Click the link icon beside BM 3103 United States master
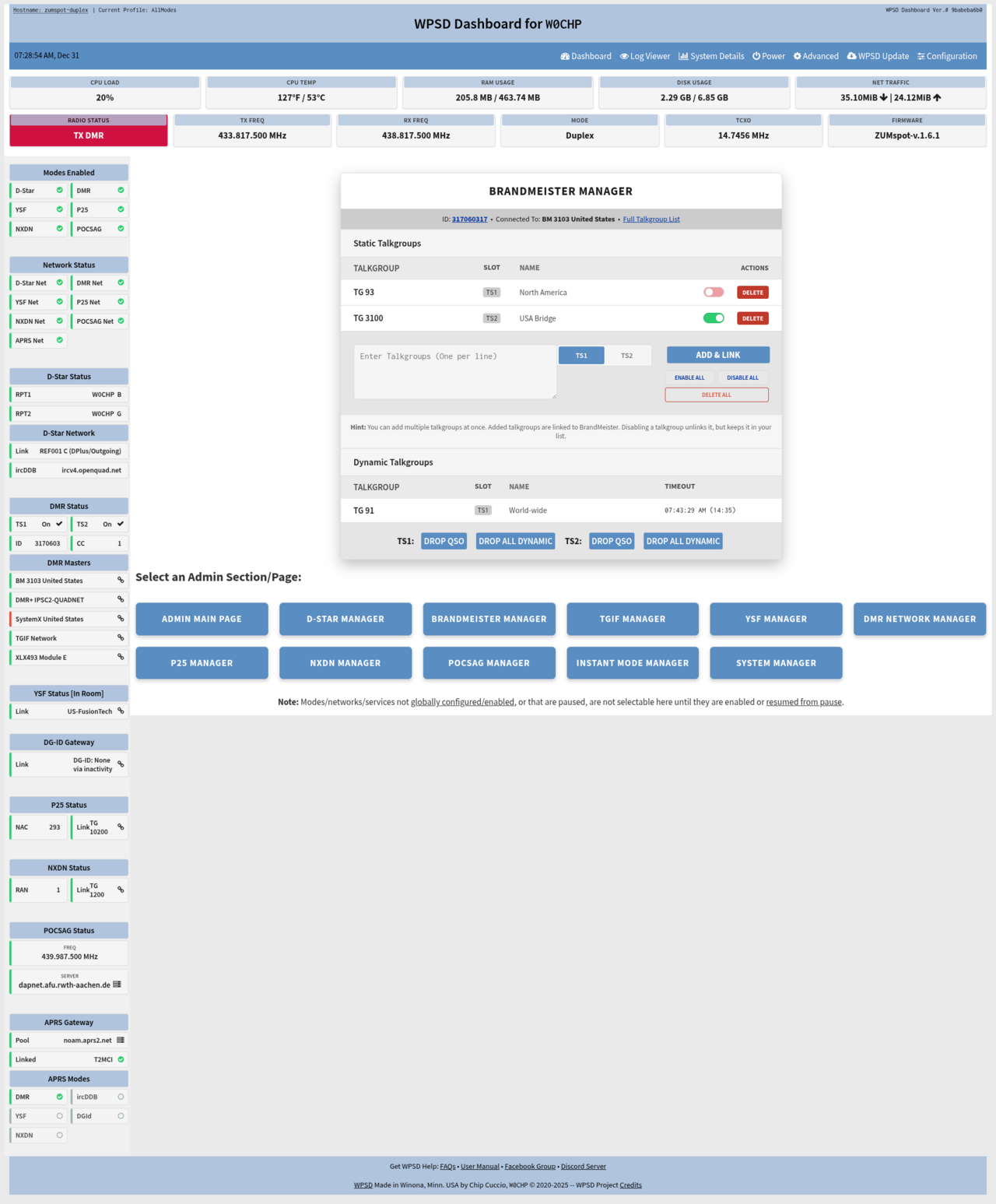 (121, 581)
